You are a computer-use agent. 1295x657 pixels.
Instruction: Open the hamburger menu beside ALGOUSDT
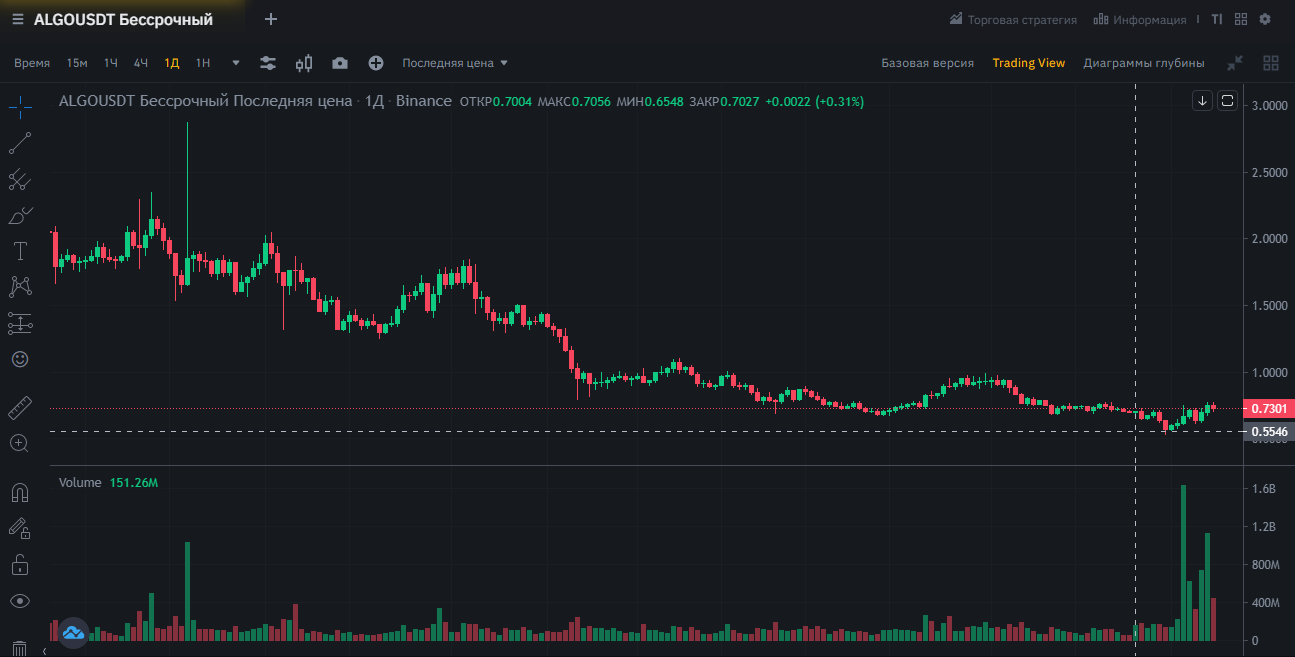point(18,20)
